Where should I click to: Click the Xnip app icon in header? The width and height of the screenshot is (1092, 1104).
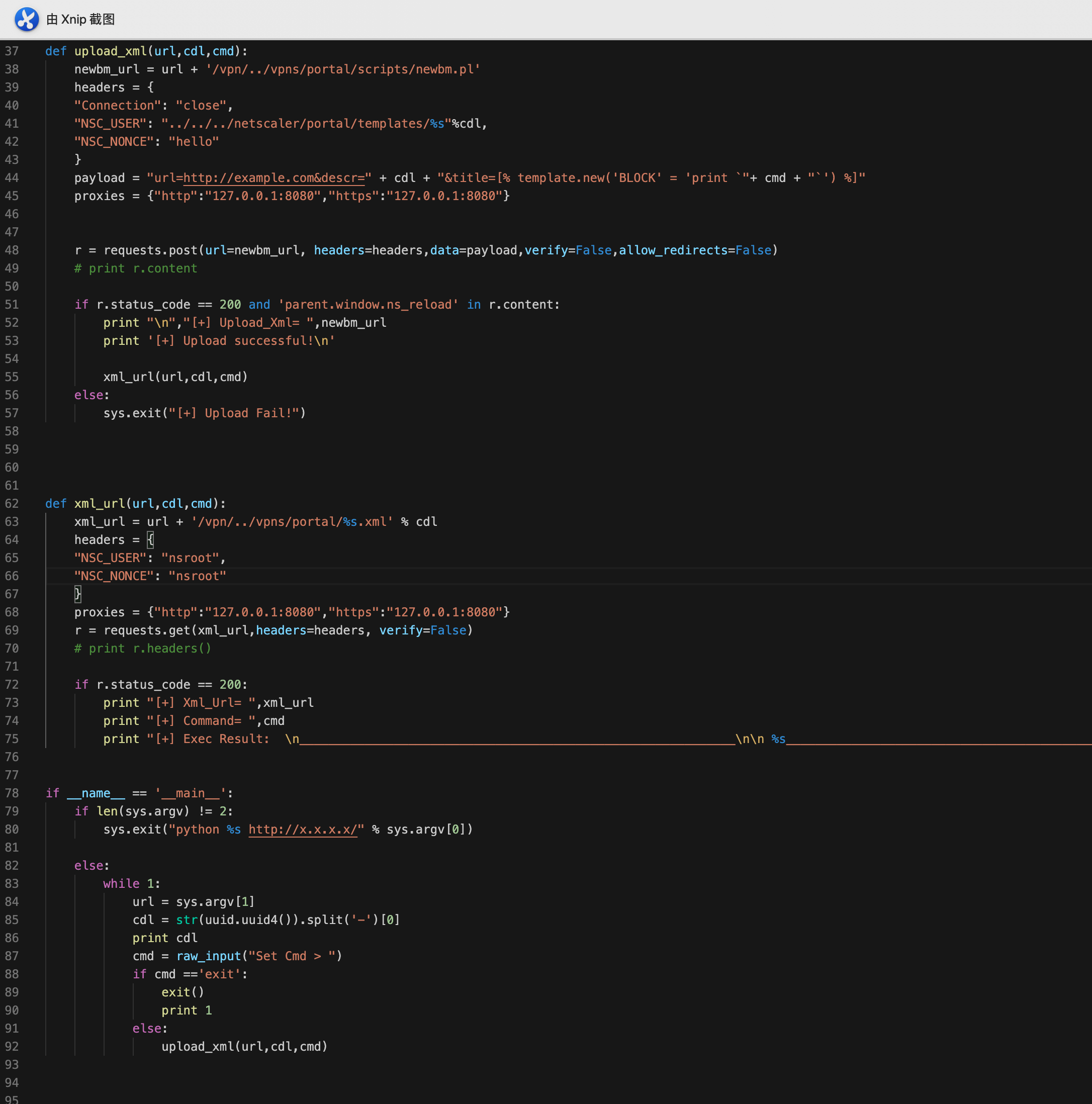point(27,19)
